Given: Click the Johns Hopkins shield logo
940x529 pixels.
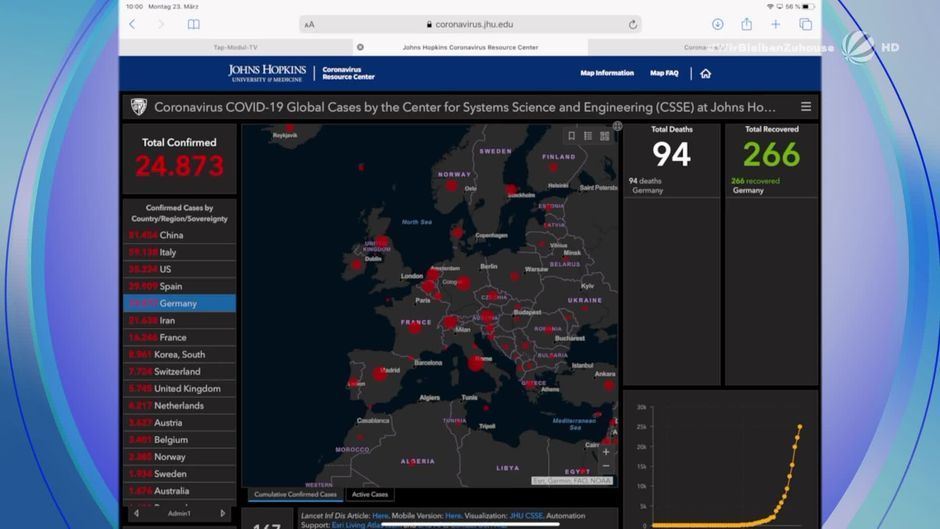Looking at the screenshot, I should click(x=138, y=107).
